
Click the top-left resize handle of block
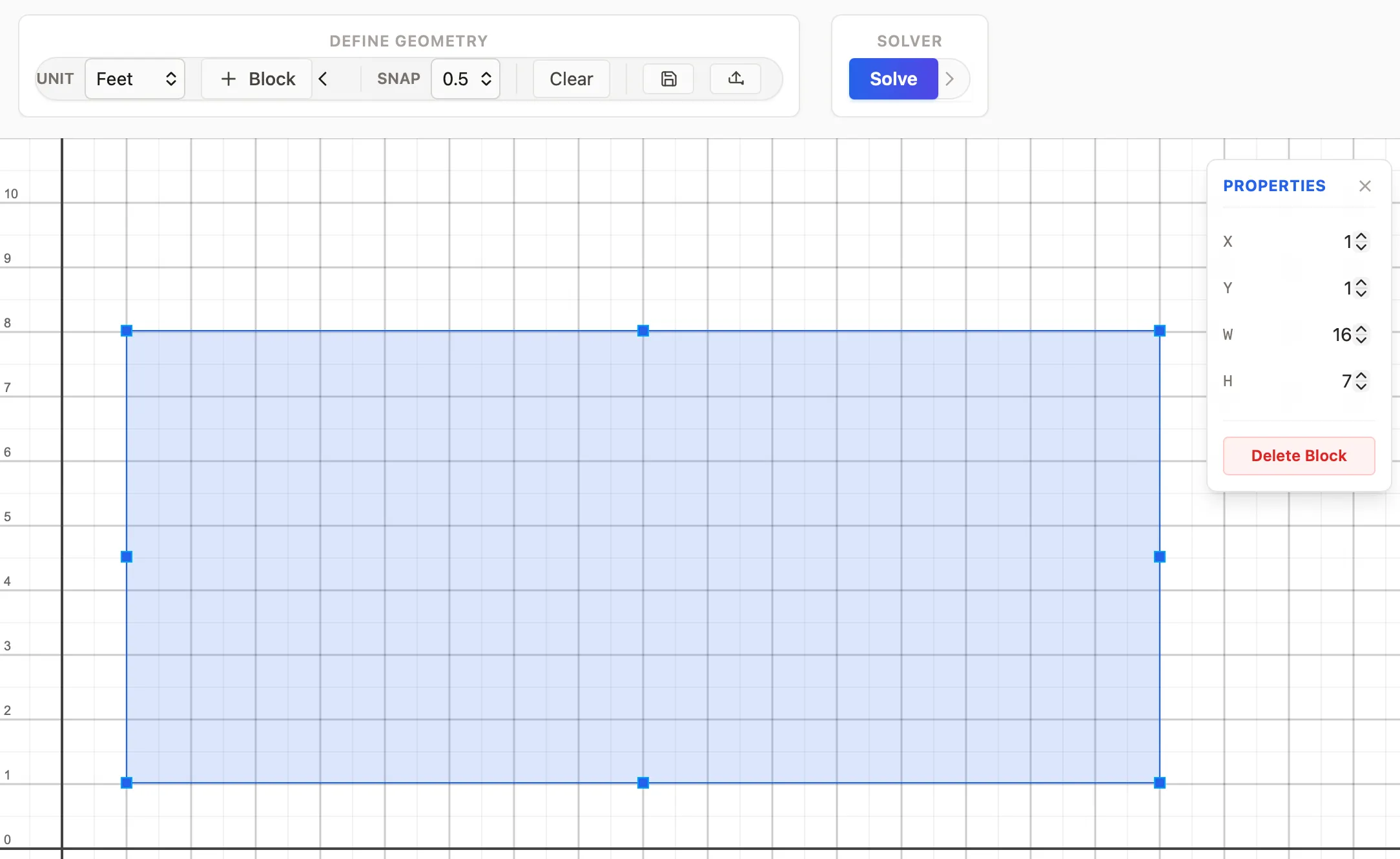[x=127, y=331]
